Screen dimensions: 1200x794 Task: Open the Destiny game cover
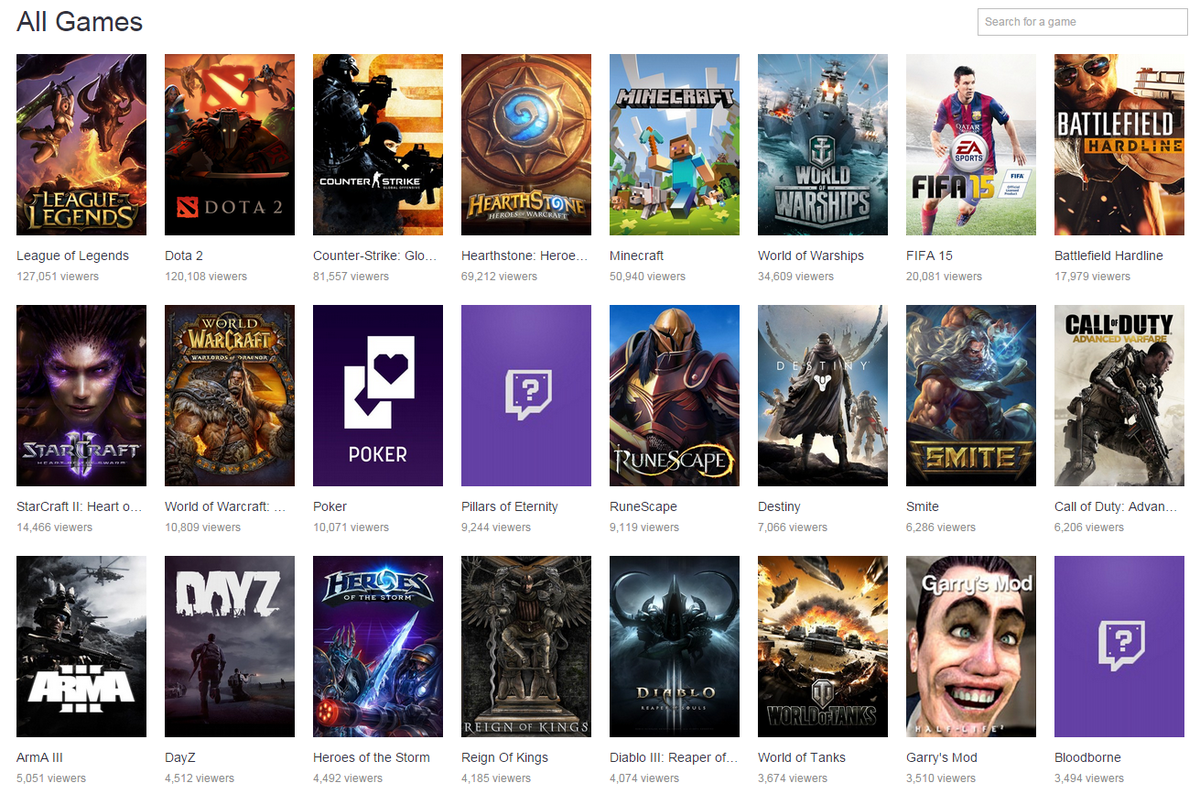tap(823, 396)
